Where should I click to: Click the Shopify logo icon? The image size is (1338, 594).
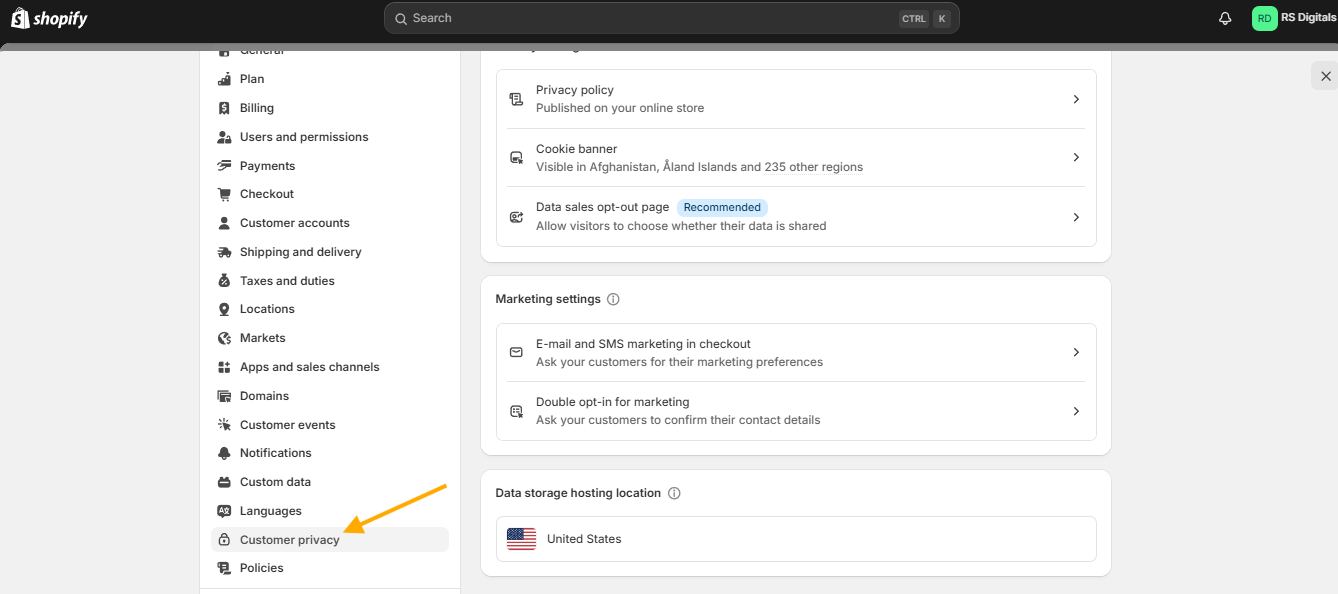click(20, 18)
